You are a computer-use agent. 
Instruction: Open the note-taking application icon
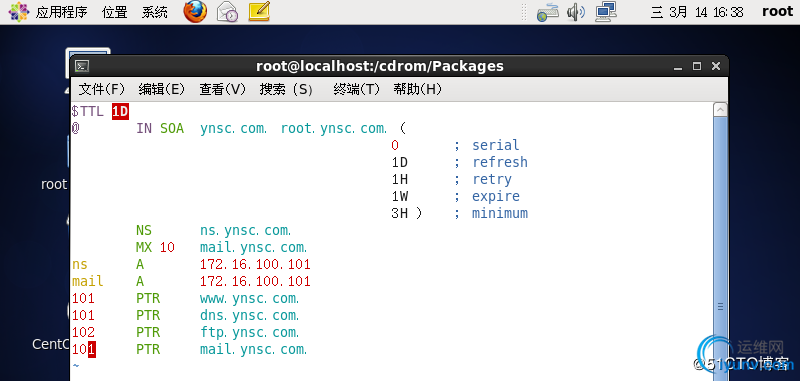(259, 12)
